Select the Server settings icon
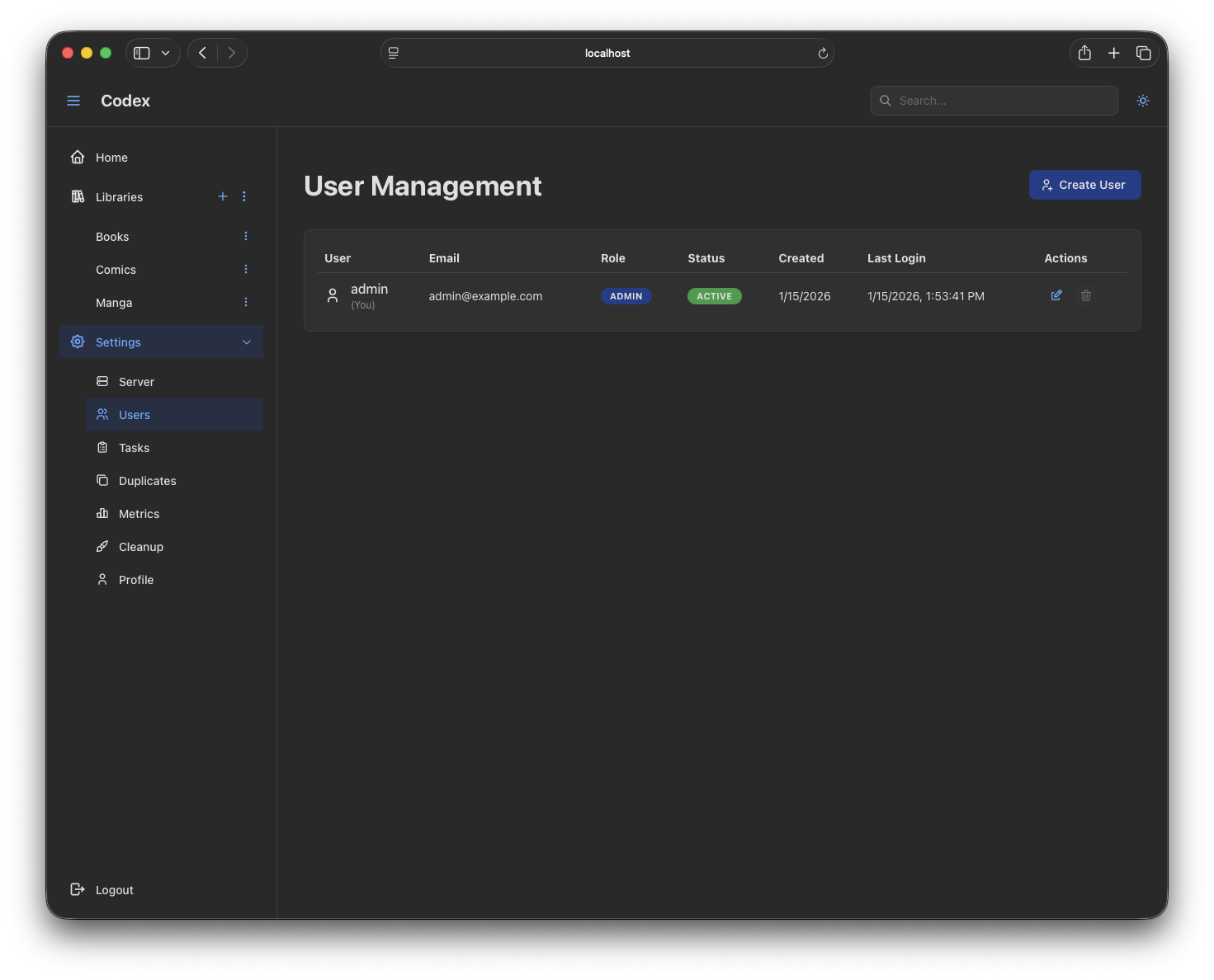1214x980 pixels. (102, 381)
